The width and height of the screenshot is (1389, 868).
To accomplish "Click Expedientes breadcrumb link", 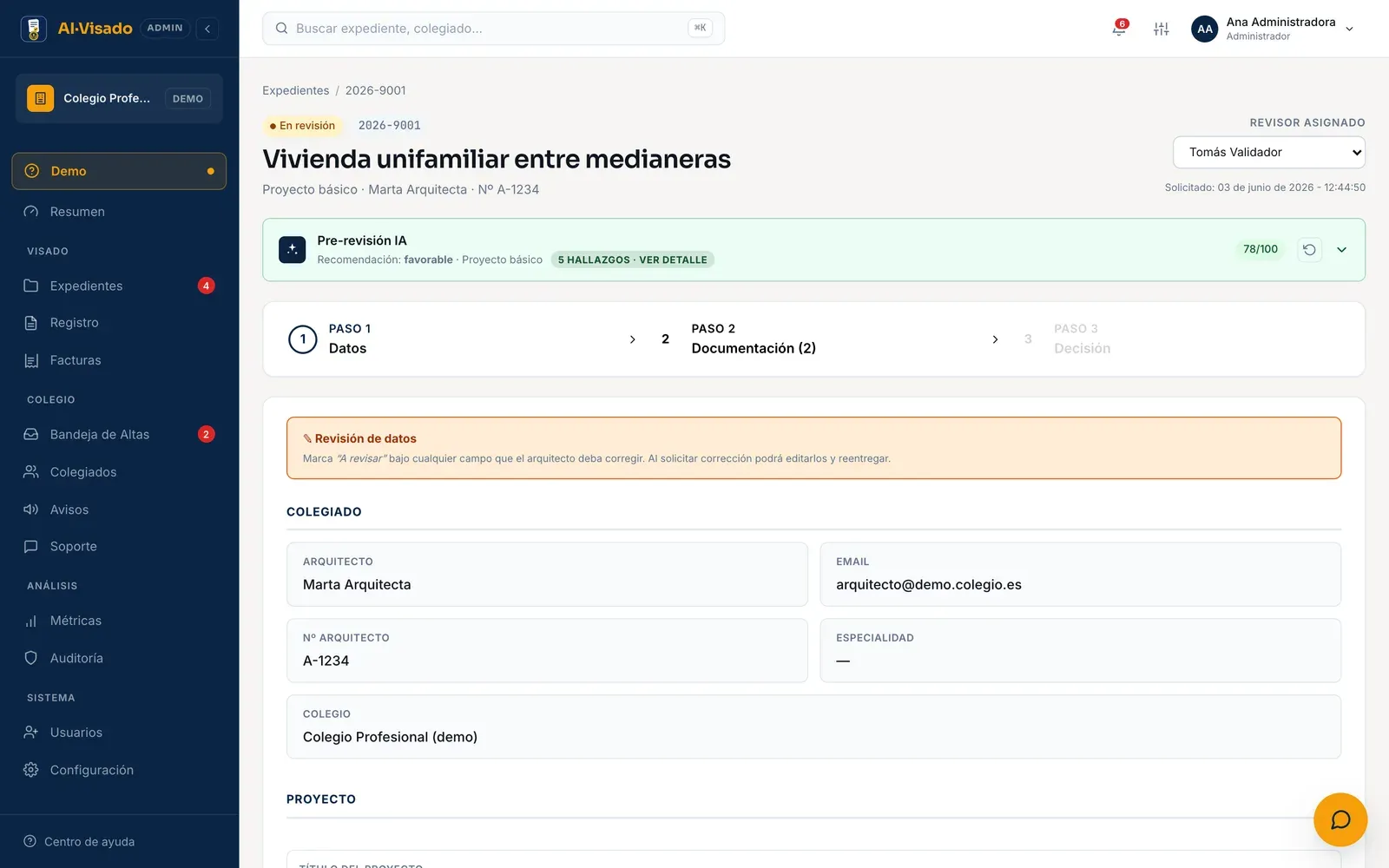I will (296, 90).
